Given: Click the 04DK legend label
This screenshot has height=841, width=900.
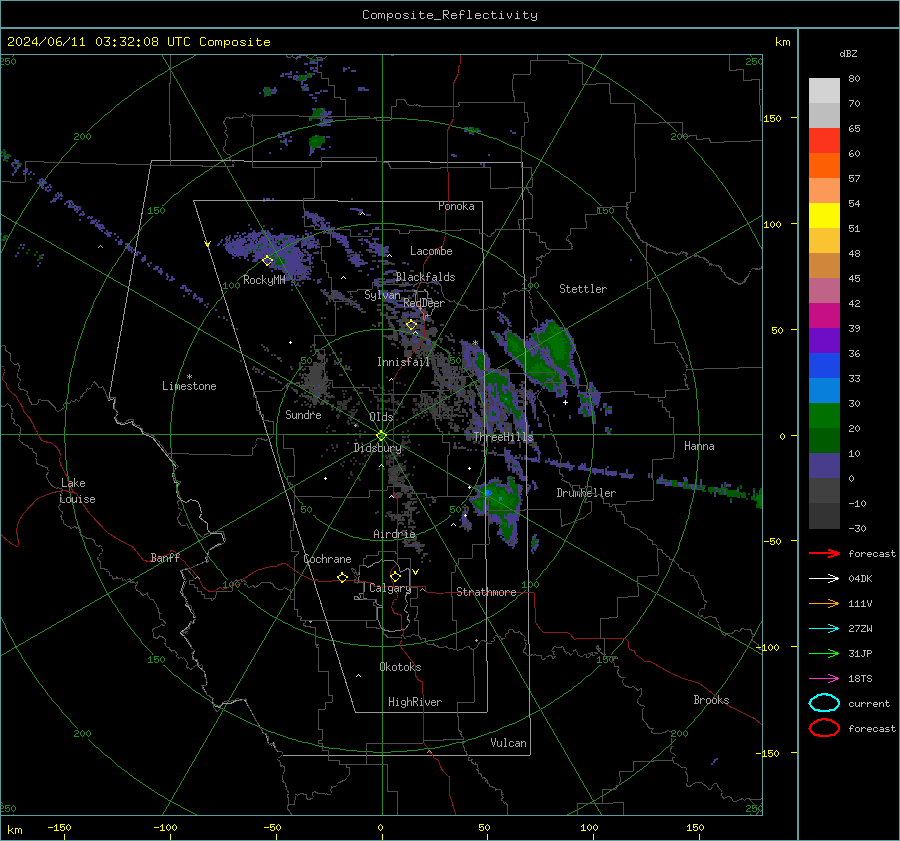Looking at the screenshot, I should pyautogui.click(x=860, y=579).
